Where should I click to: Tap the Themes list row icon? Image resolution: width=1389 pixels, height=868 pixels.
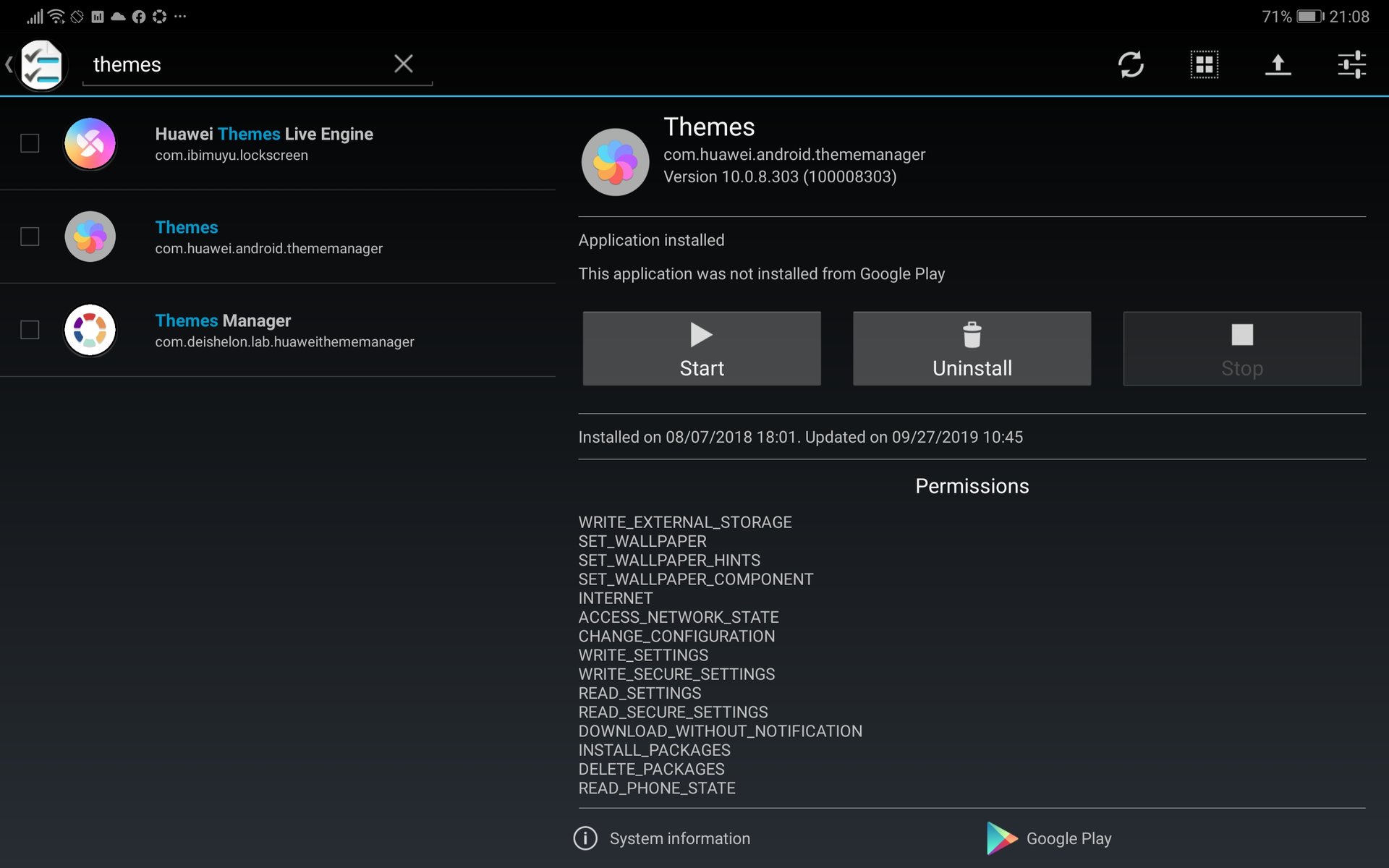coord(90,237)
